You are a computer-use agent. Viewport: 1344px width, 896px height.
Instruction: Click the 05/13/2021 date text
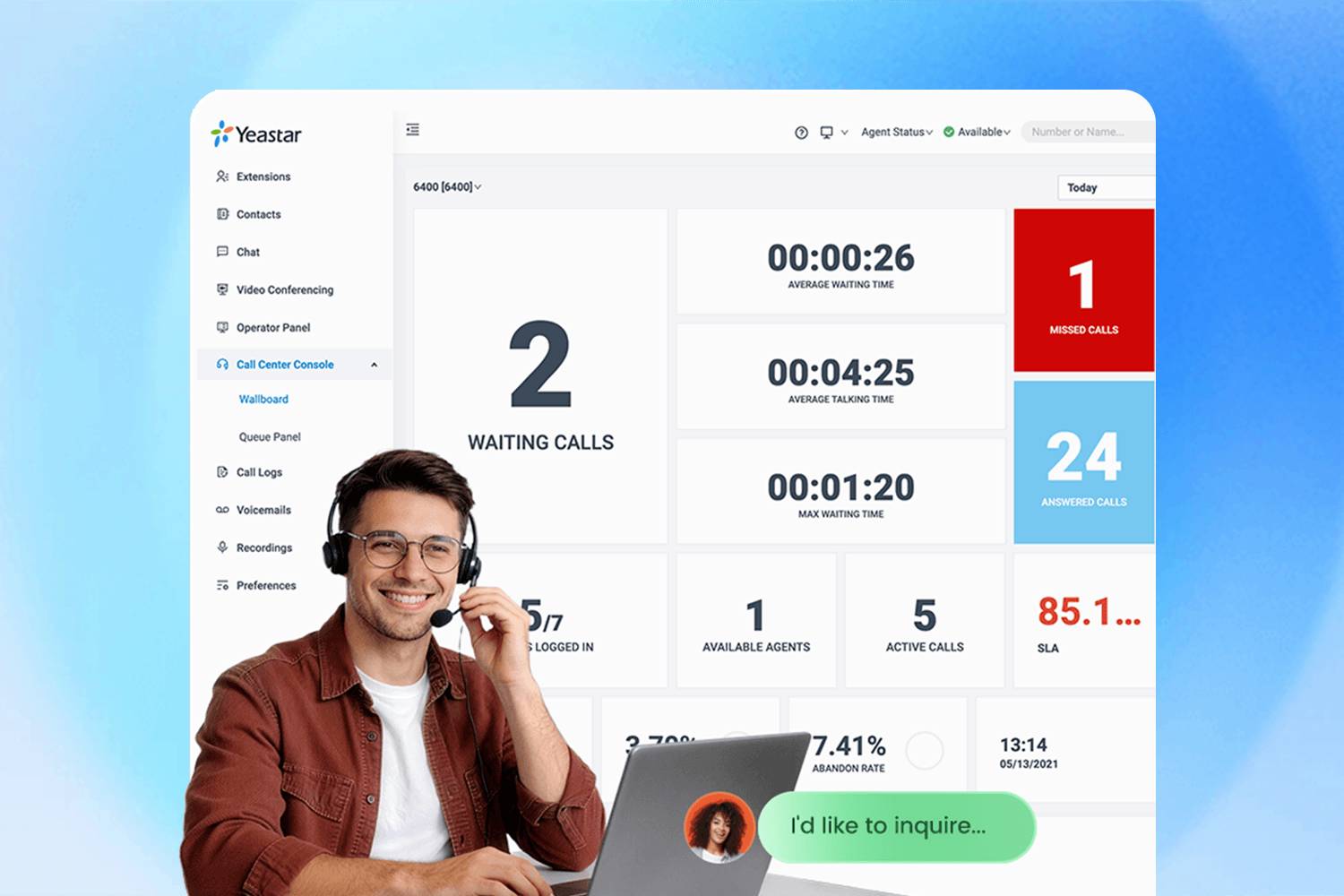pyautogui.click(x=1029, y=764)
